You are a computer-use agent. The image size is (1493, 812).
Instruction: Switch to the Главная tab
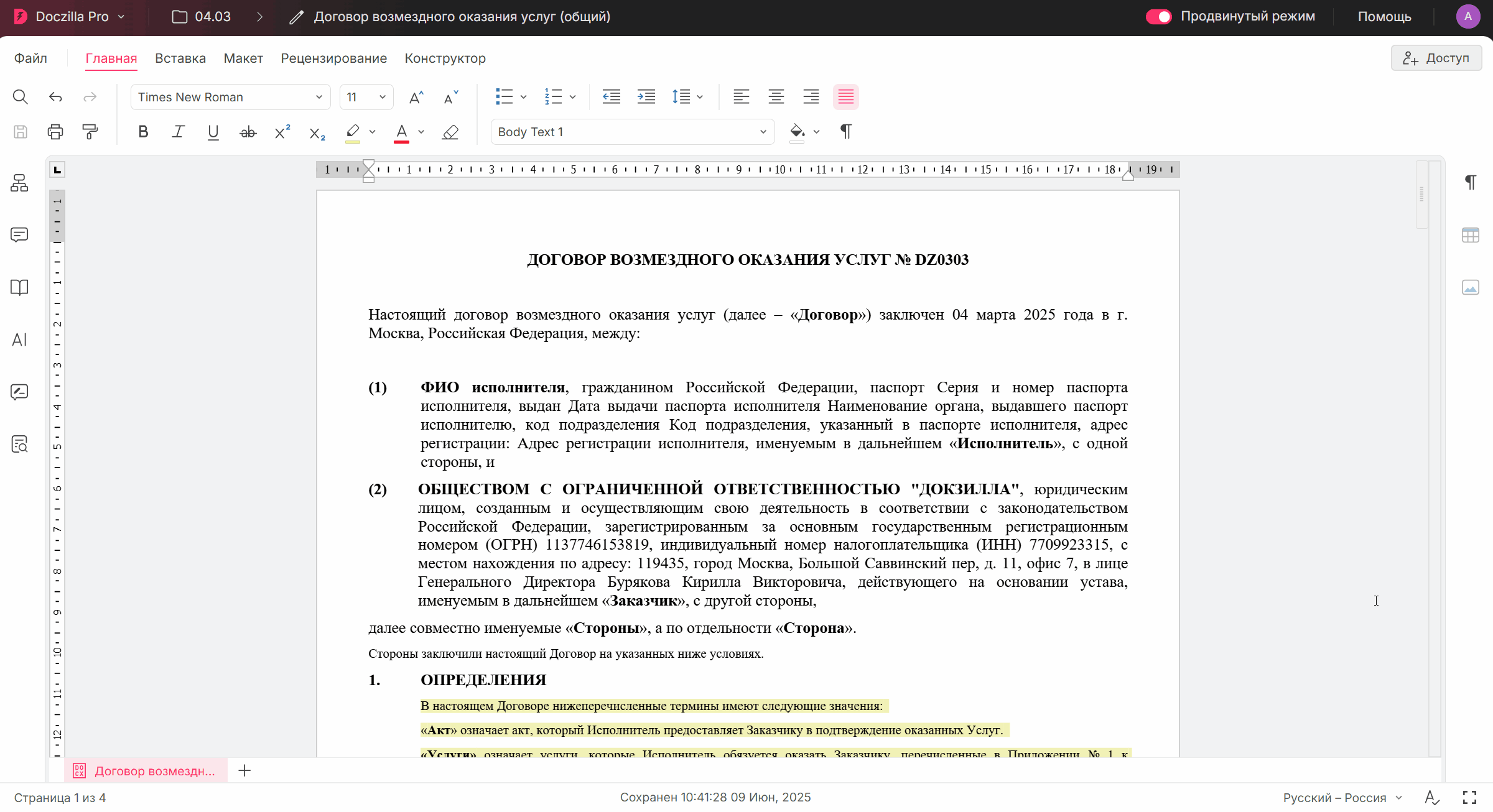pos(111,58)
